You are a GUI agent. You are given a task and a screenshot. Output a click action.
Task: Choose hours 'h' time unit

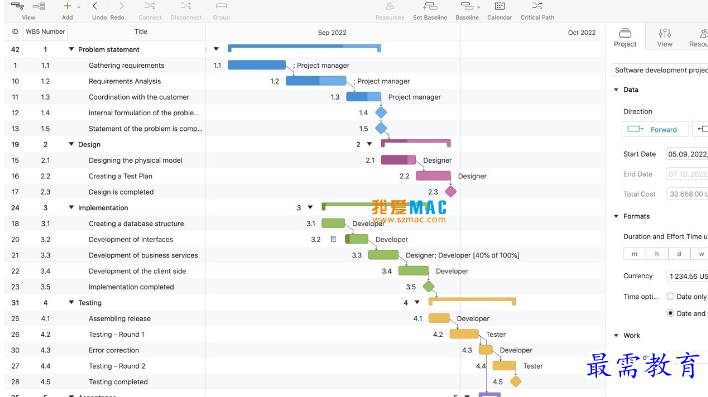[x=657, y=254]
